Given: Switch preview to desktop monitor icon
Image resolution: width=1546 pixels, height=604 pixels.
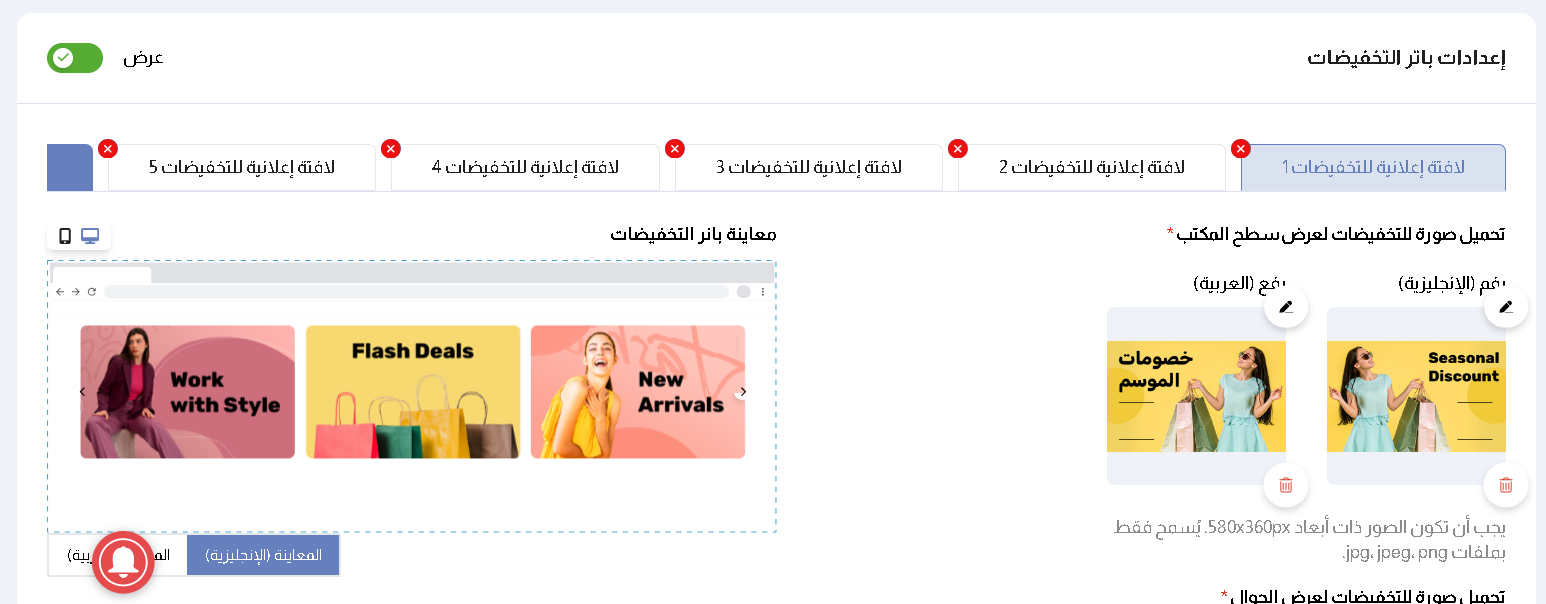Looking at the screenshot, I should point(91,236).
